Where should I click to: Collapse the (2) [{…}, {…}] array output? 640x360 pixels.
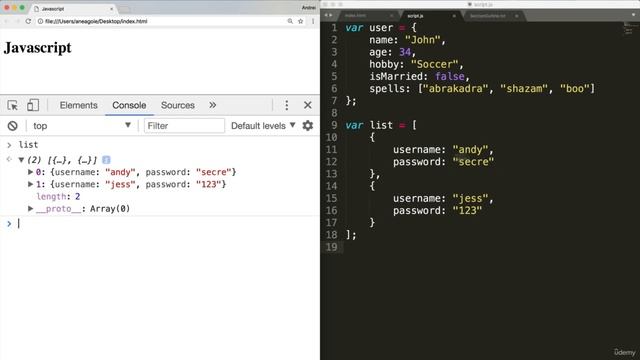(21, 160)
